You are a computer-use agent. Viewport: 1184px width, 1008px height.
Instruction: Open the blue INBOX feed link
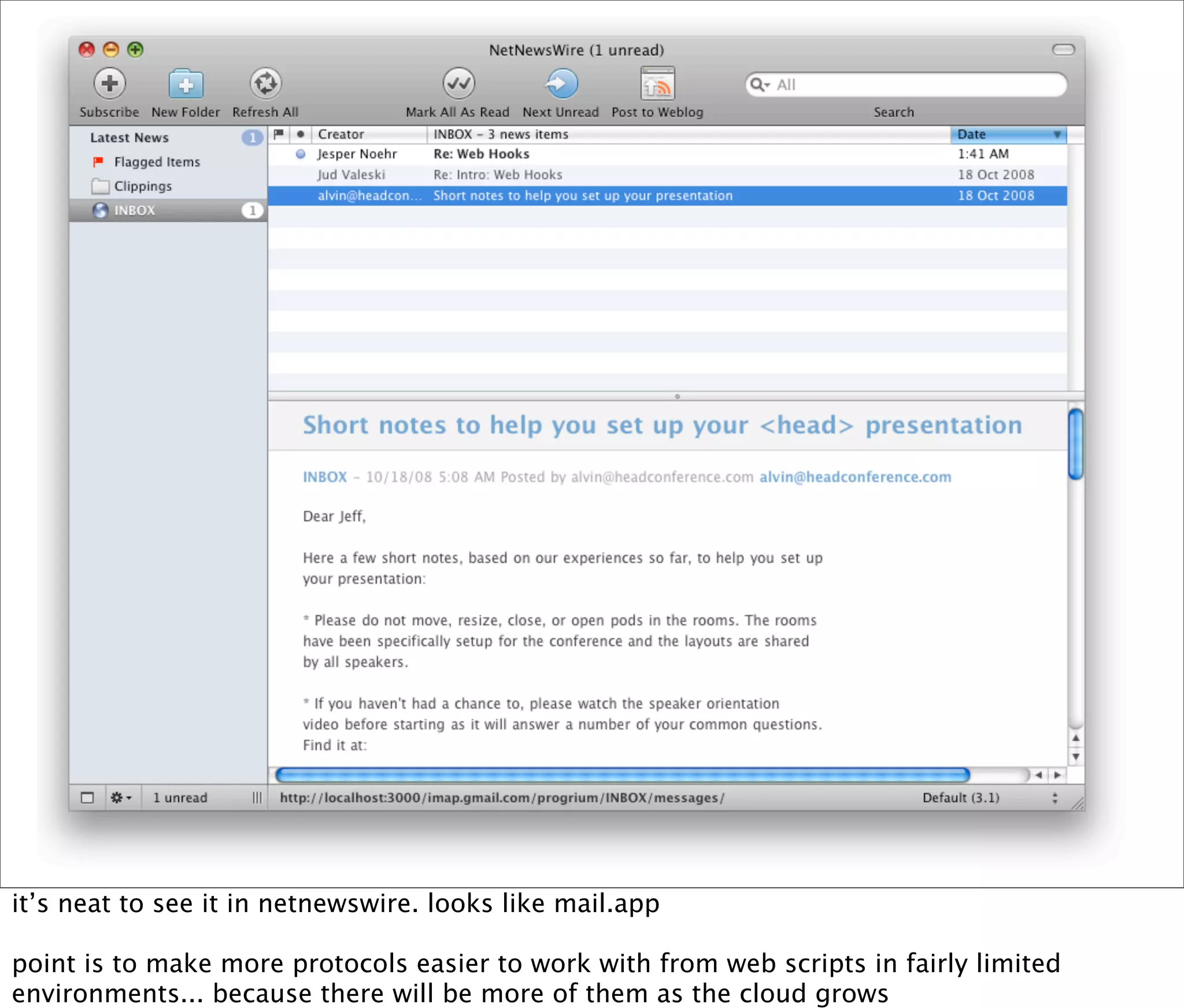point(325,477)
